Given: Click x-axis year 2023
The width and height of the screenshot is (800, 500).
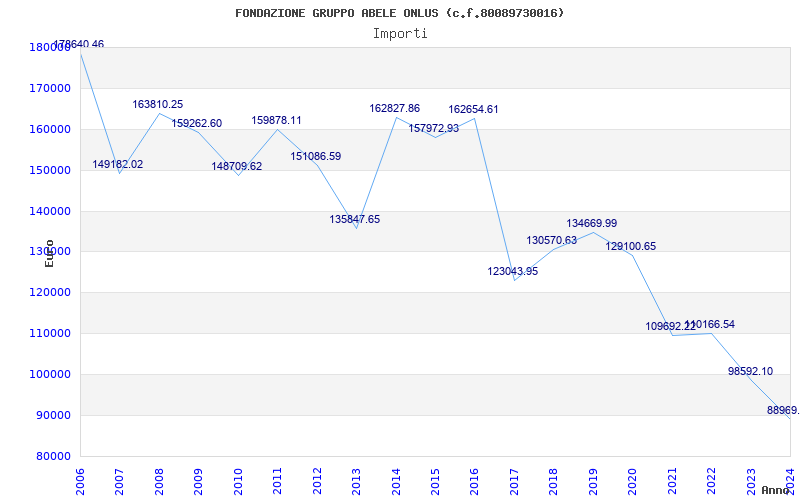Looking at the screenshot, I should [751, 480].
